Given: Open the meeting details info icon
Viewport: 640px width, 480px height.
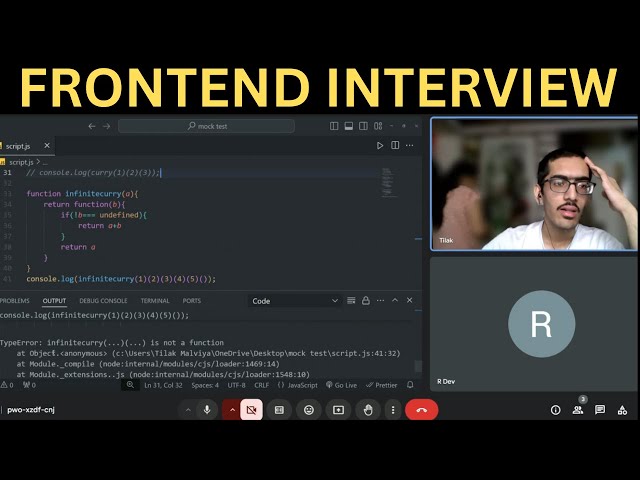Looking at the screenshot, I should 556,410.
